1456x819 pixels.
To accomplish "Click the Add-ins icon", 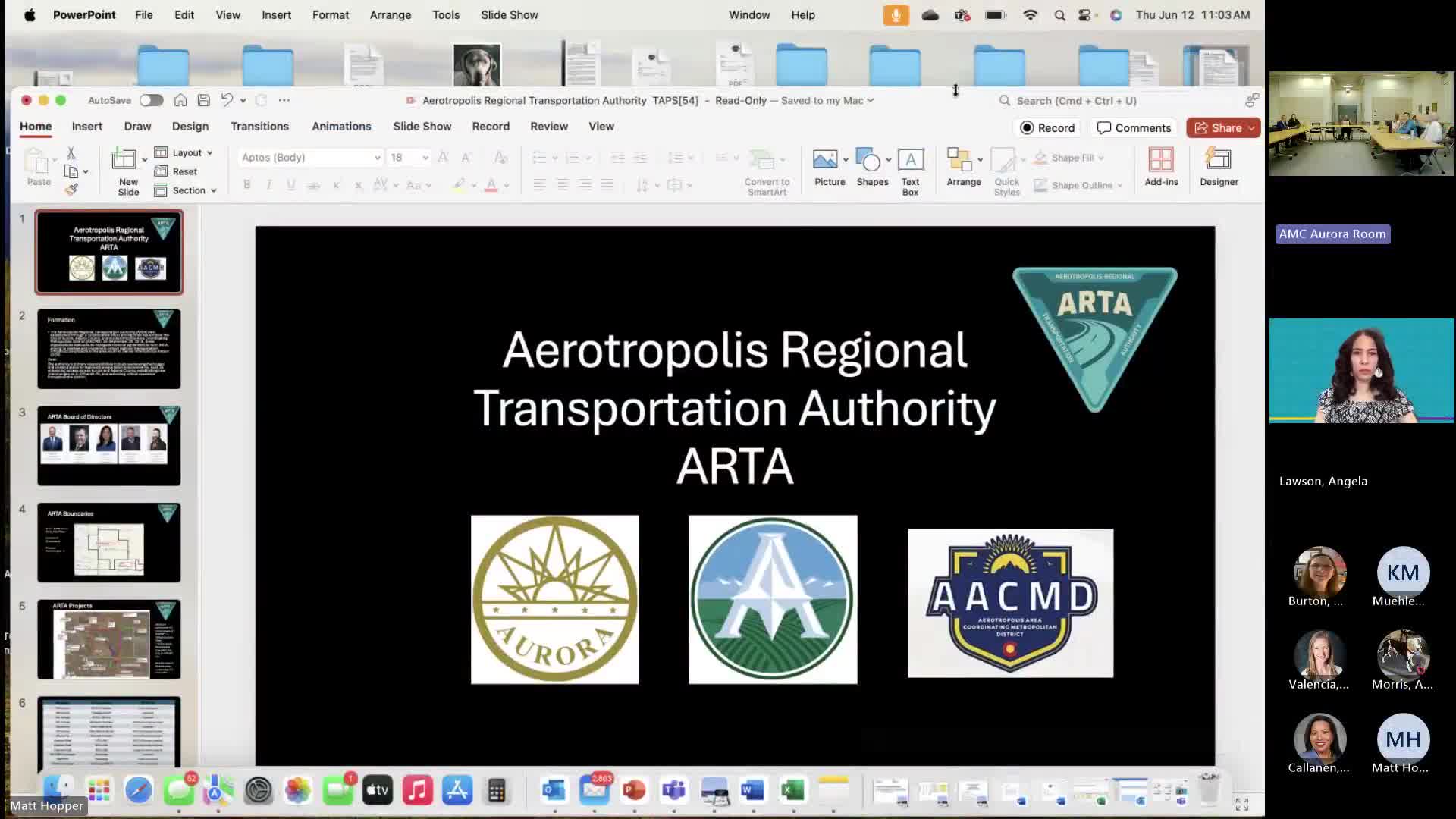I will pyautogui.click(x=1161, y=160).
